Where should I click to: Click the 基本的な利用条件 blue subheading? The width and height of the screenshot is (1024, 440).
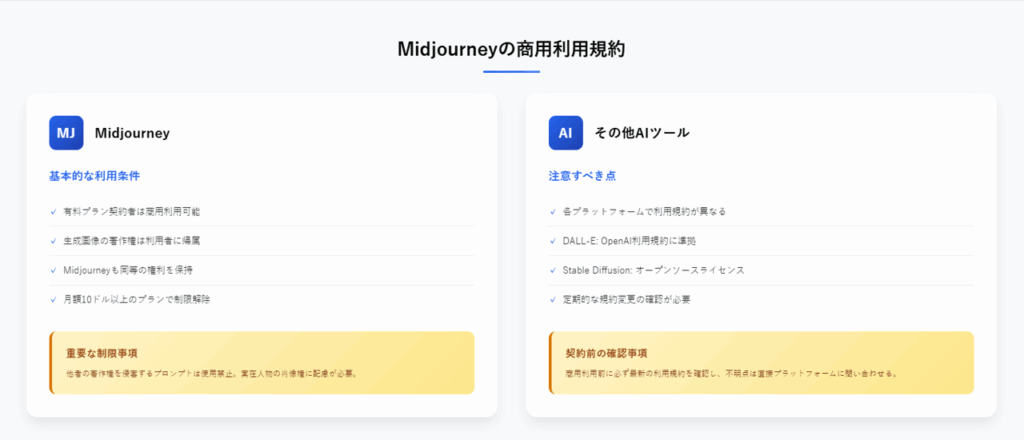(95, 176)
